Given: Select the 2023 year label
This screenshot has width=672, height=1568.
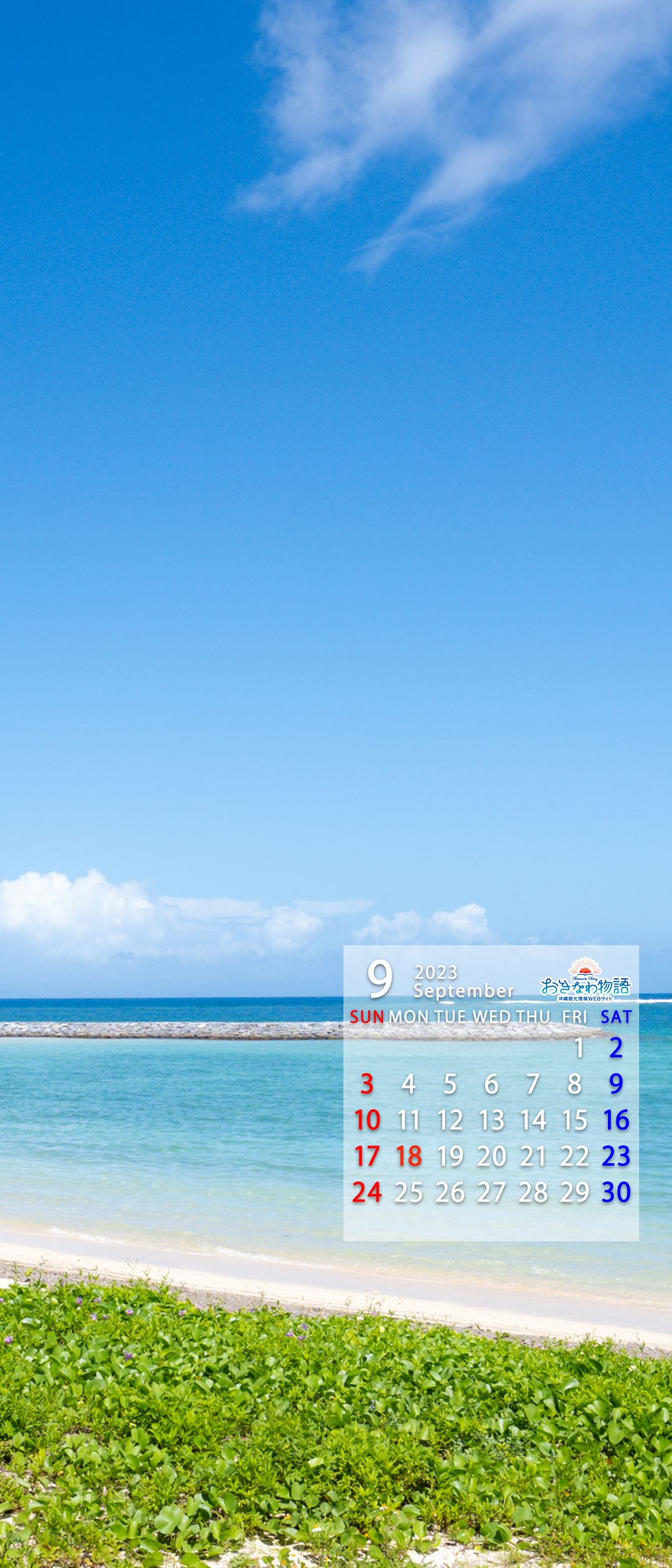Looking at the screenshot, I should point(436,973).
